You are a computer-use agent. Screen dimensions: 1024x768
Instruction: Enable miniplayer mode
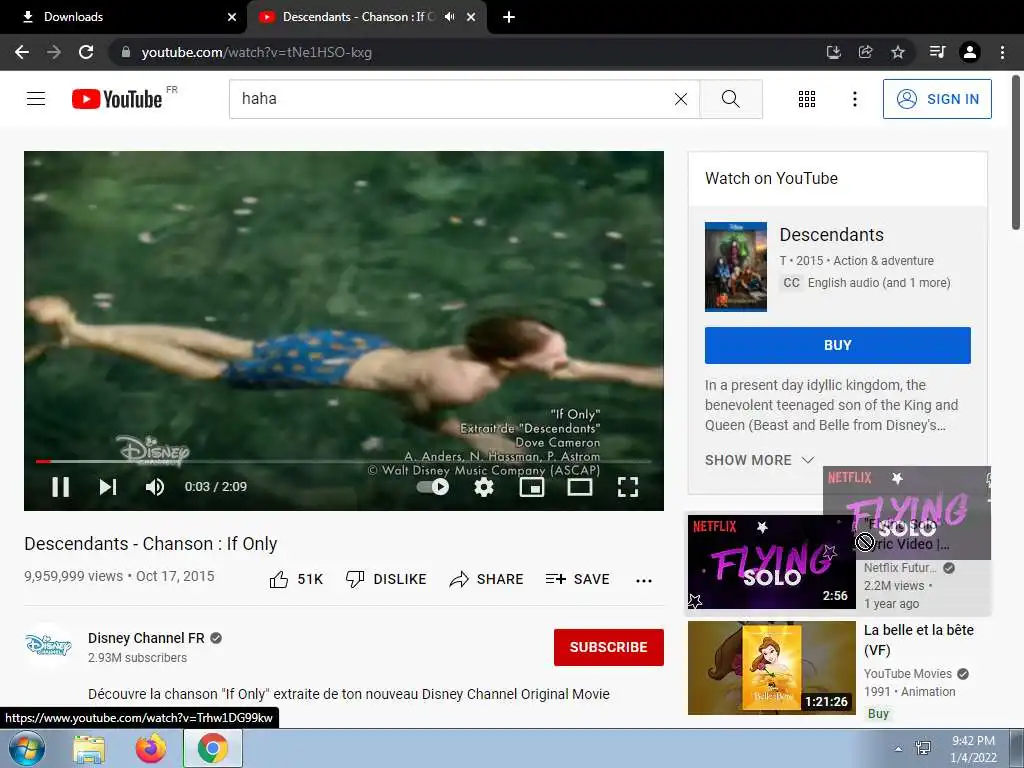(x=532, y=487)
